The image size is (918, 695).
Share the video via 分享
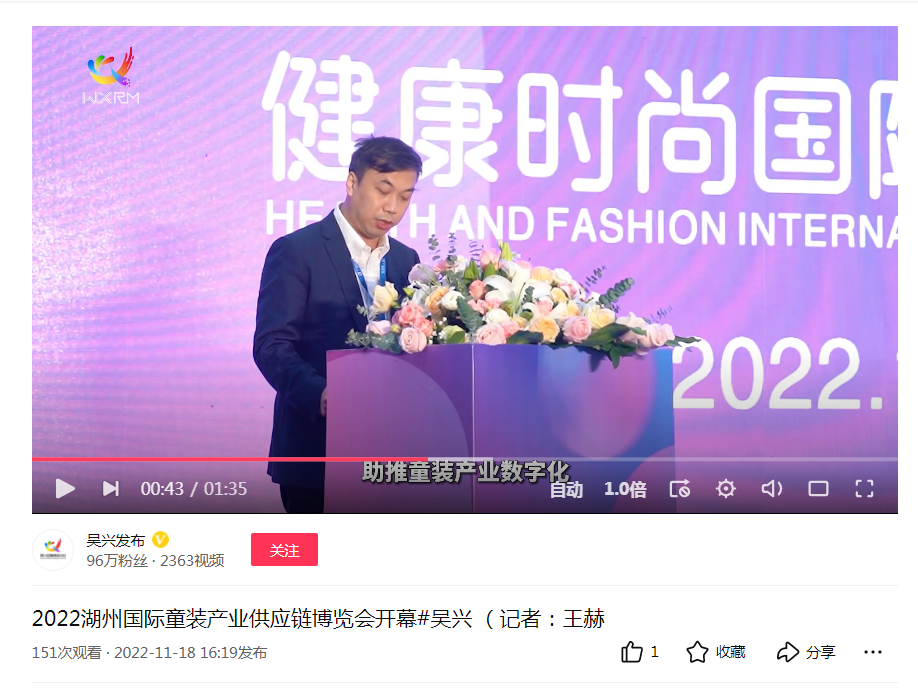coord(806,652)
